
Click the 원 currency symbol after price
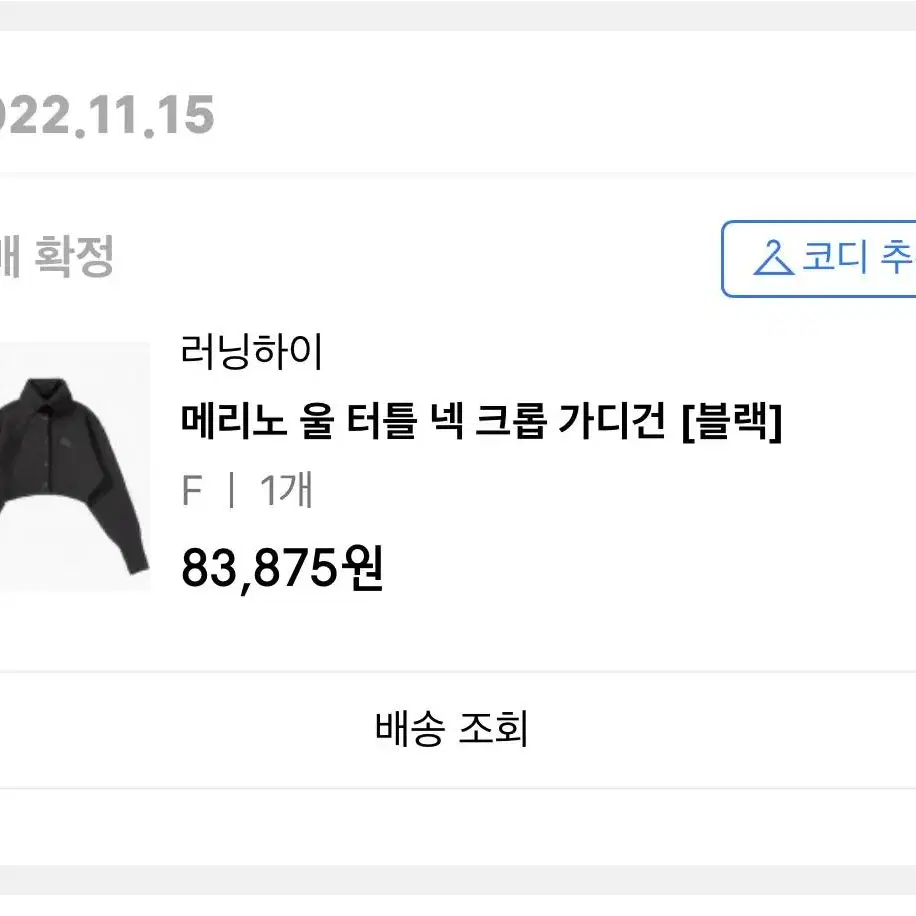click(362, 568)
